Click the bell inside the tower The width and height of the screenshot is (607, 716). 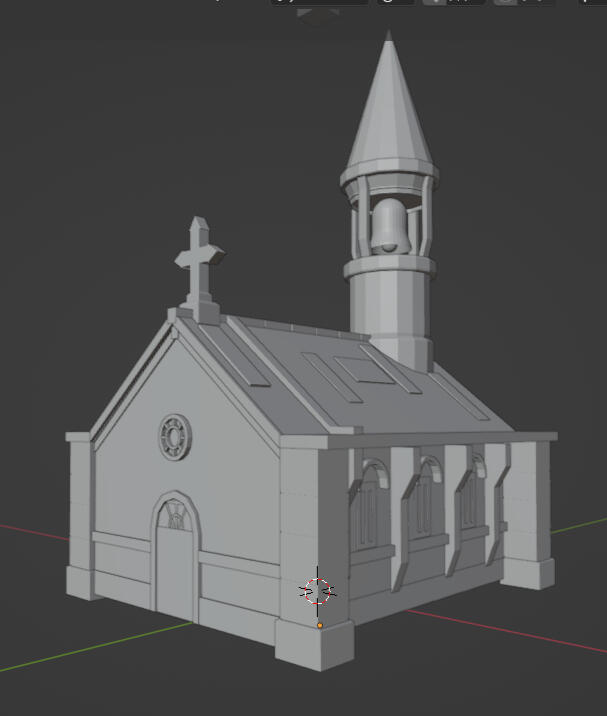[390, 226]
